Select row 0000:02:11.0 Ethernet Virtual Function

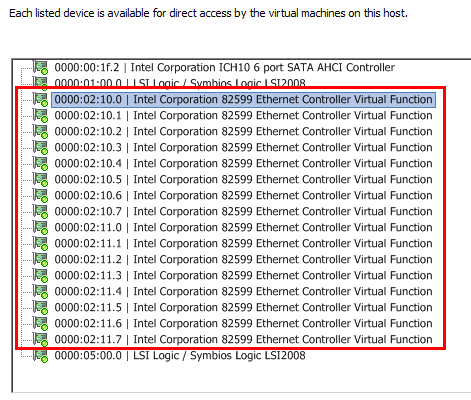click(x=243, y=227)
